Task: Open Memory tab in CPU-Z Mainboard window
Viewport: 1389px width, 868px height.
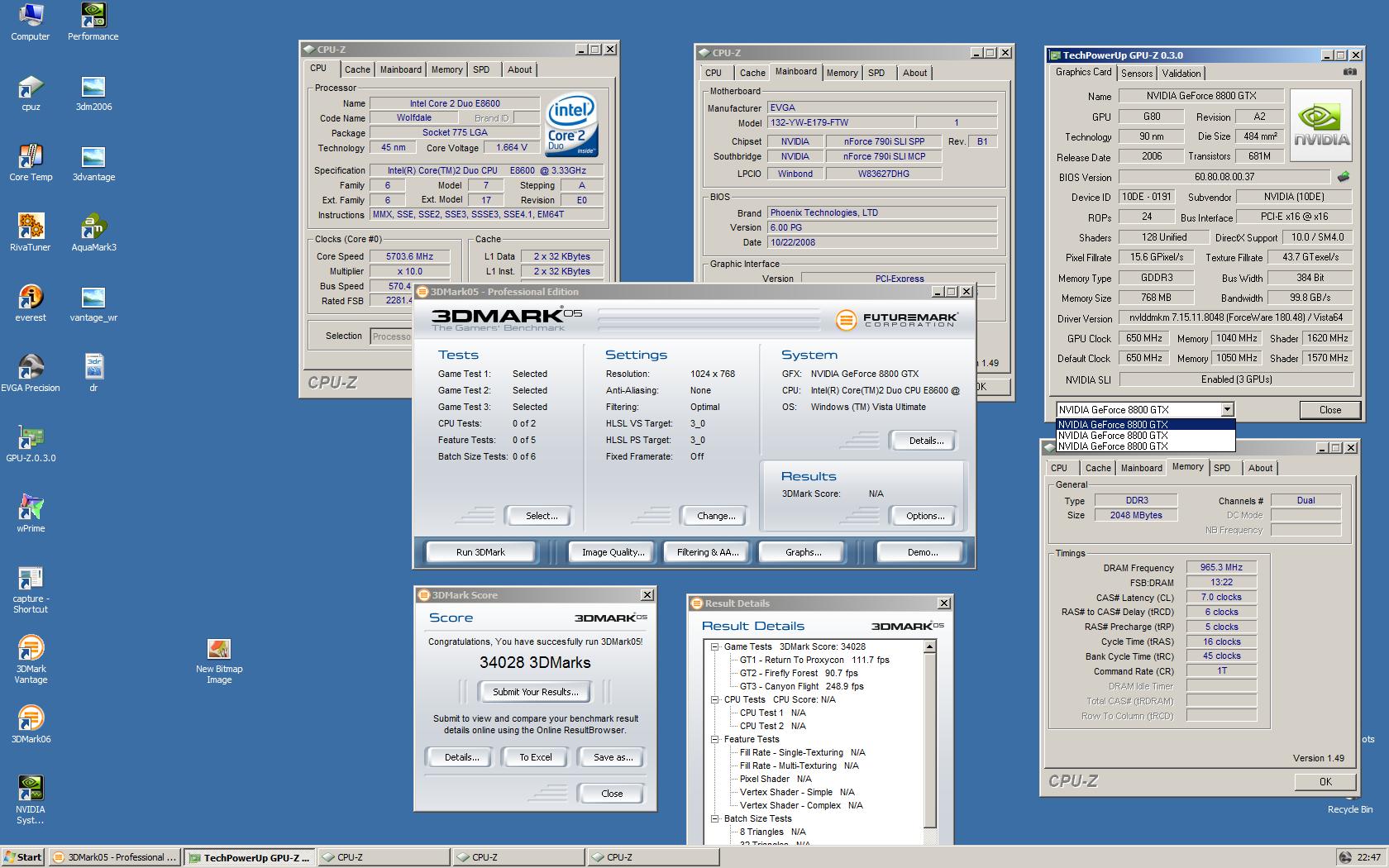Action: 842,73
